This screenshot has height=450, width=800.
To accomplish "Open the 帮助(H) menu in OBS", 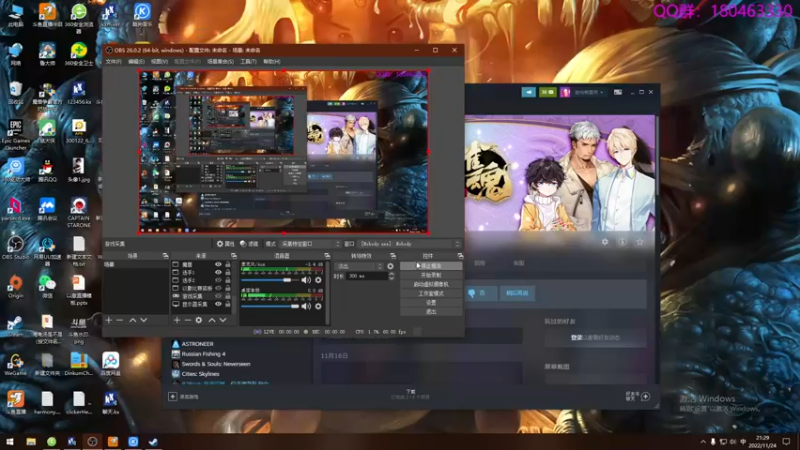I will (x=271, y=62).
